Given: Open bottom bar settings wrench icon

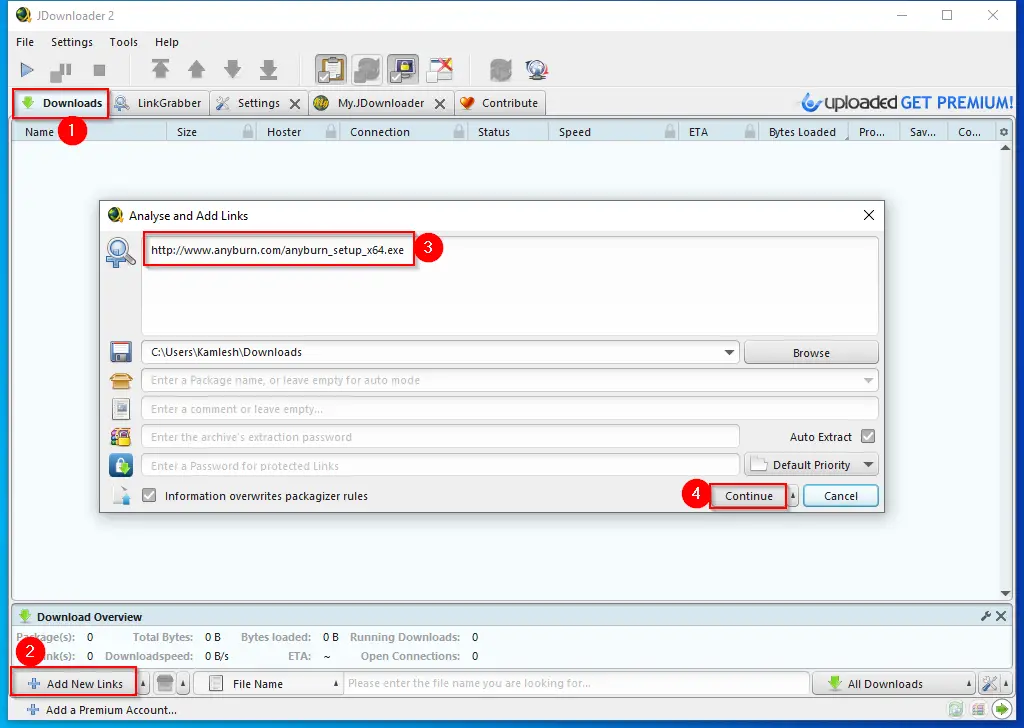Looking at the screenshot, I should pos(989,684).
